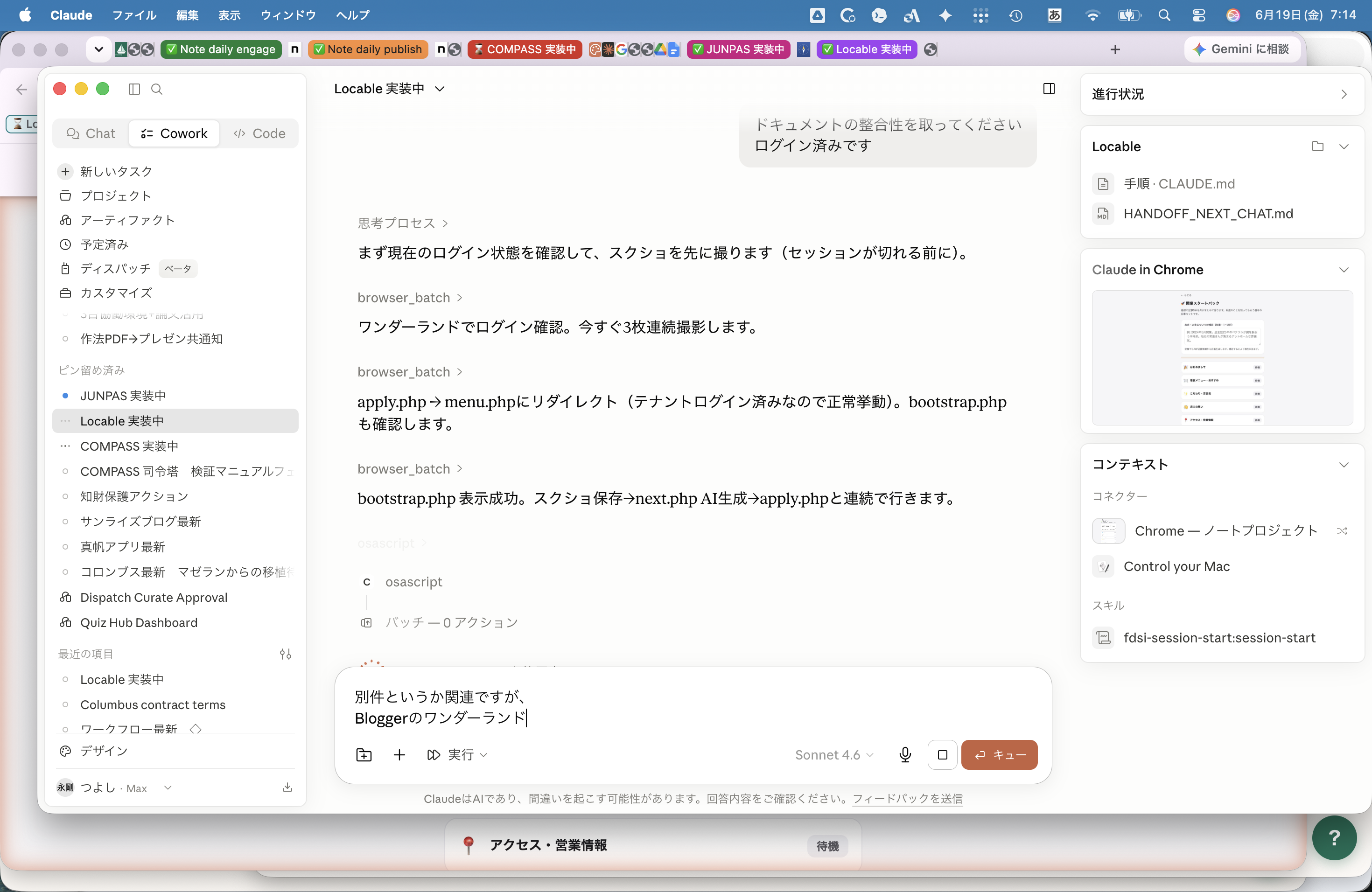Viewport: 1372px width, 892px height.
Task: Expand first browser_batch step
Action: [x=410, y=298]
